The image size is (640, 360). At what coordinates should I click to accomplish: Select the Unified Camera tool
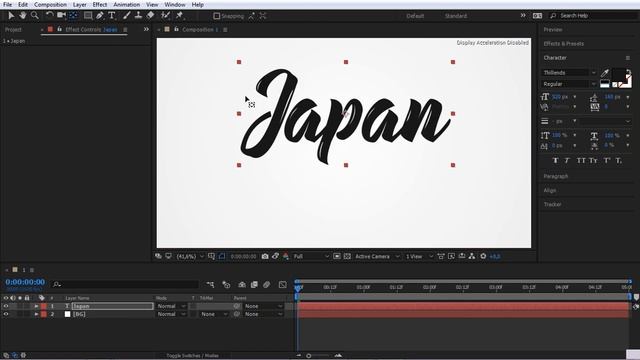tap(61, 16)
